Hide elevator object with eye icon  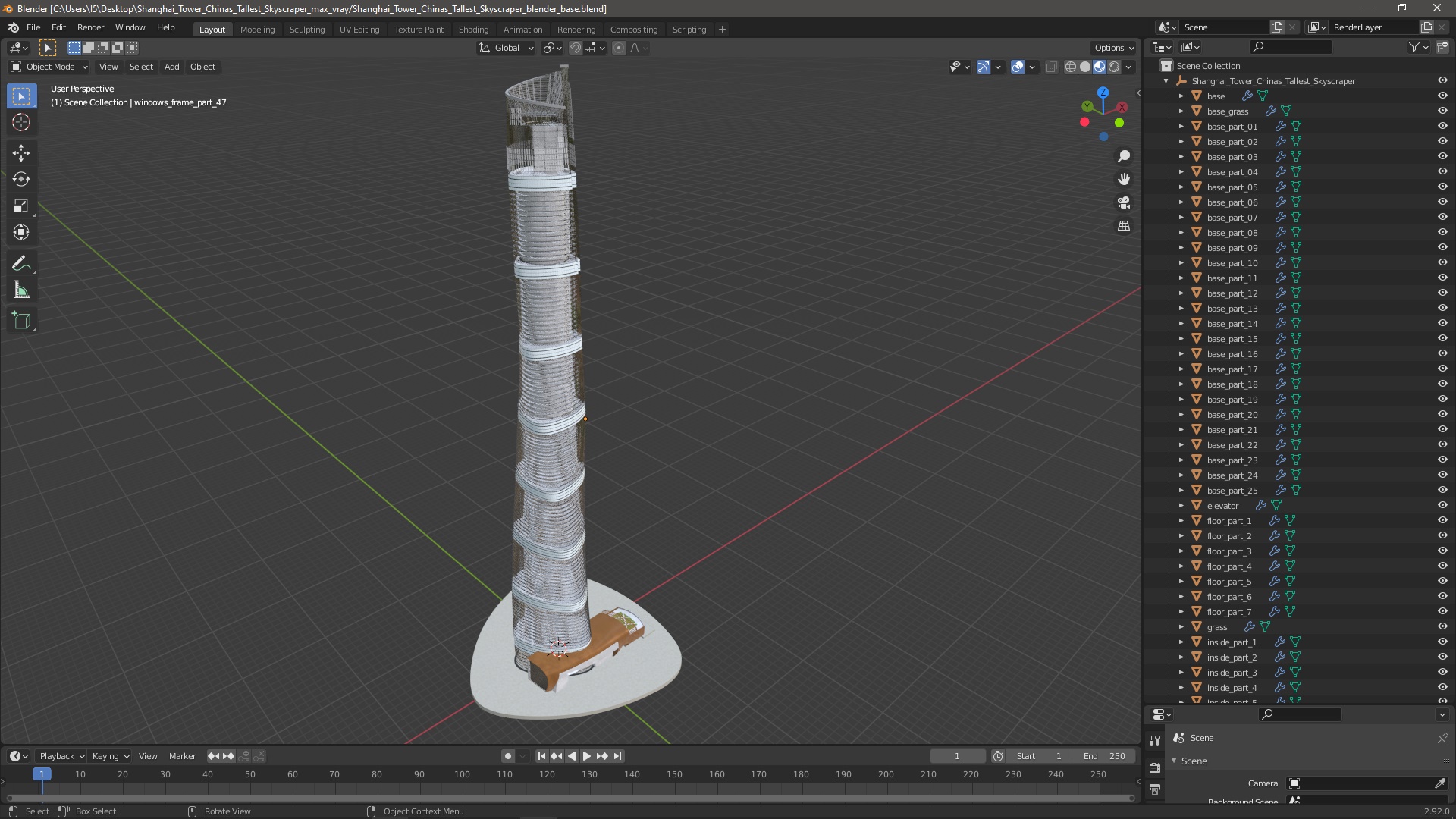pyautogui.click(x=1442, y=505)
